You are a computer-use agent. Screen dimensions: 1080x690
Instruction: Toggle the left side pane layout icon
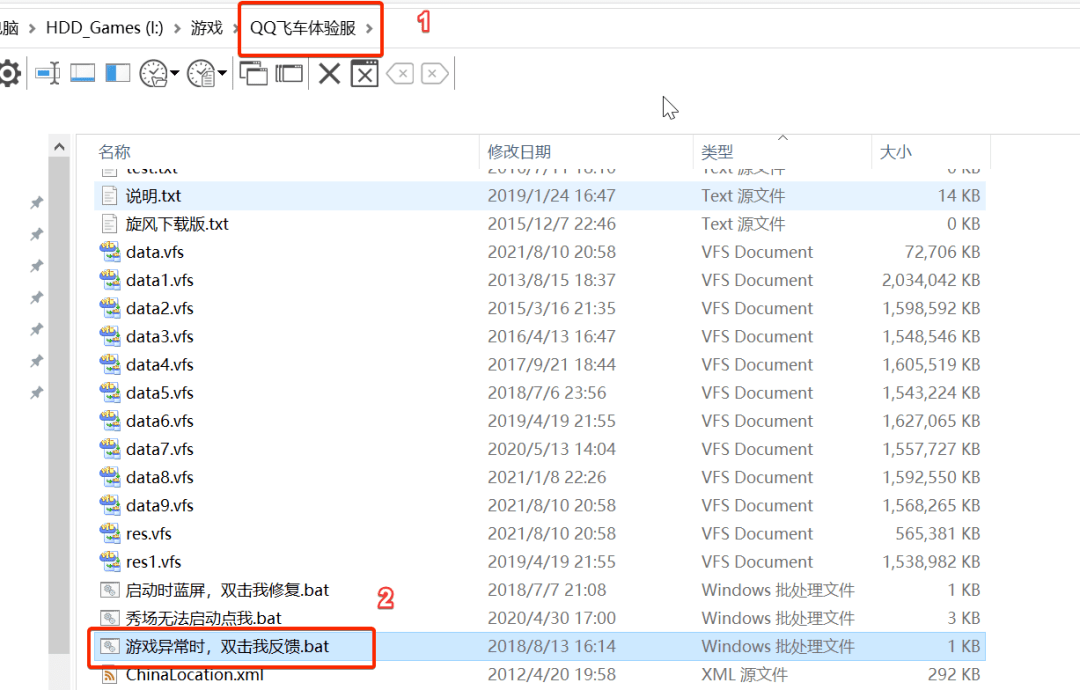pos(118,73)
